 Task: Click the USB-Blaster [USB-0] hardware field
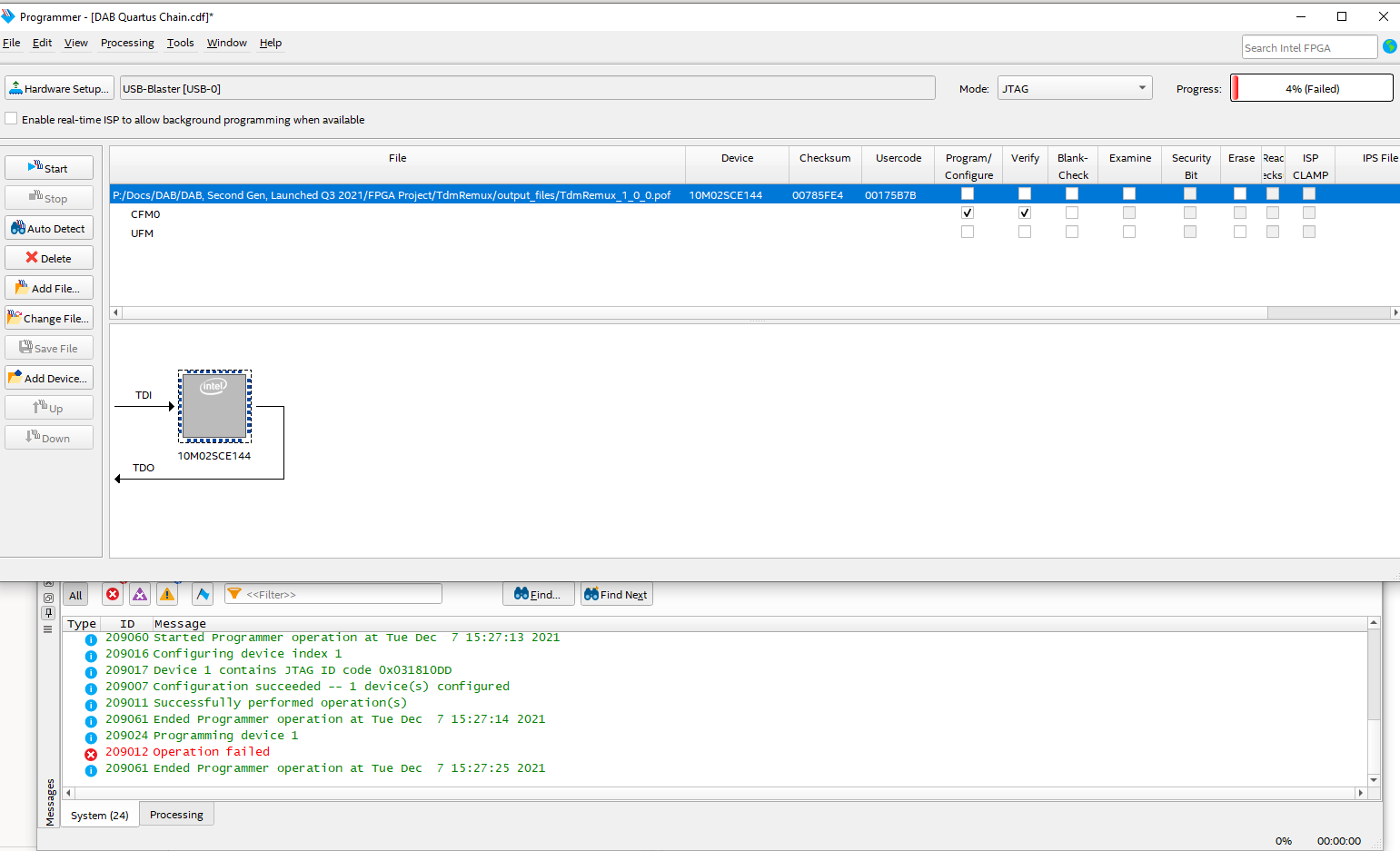click(x=528, y=88)
